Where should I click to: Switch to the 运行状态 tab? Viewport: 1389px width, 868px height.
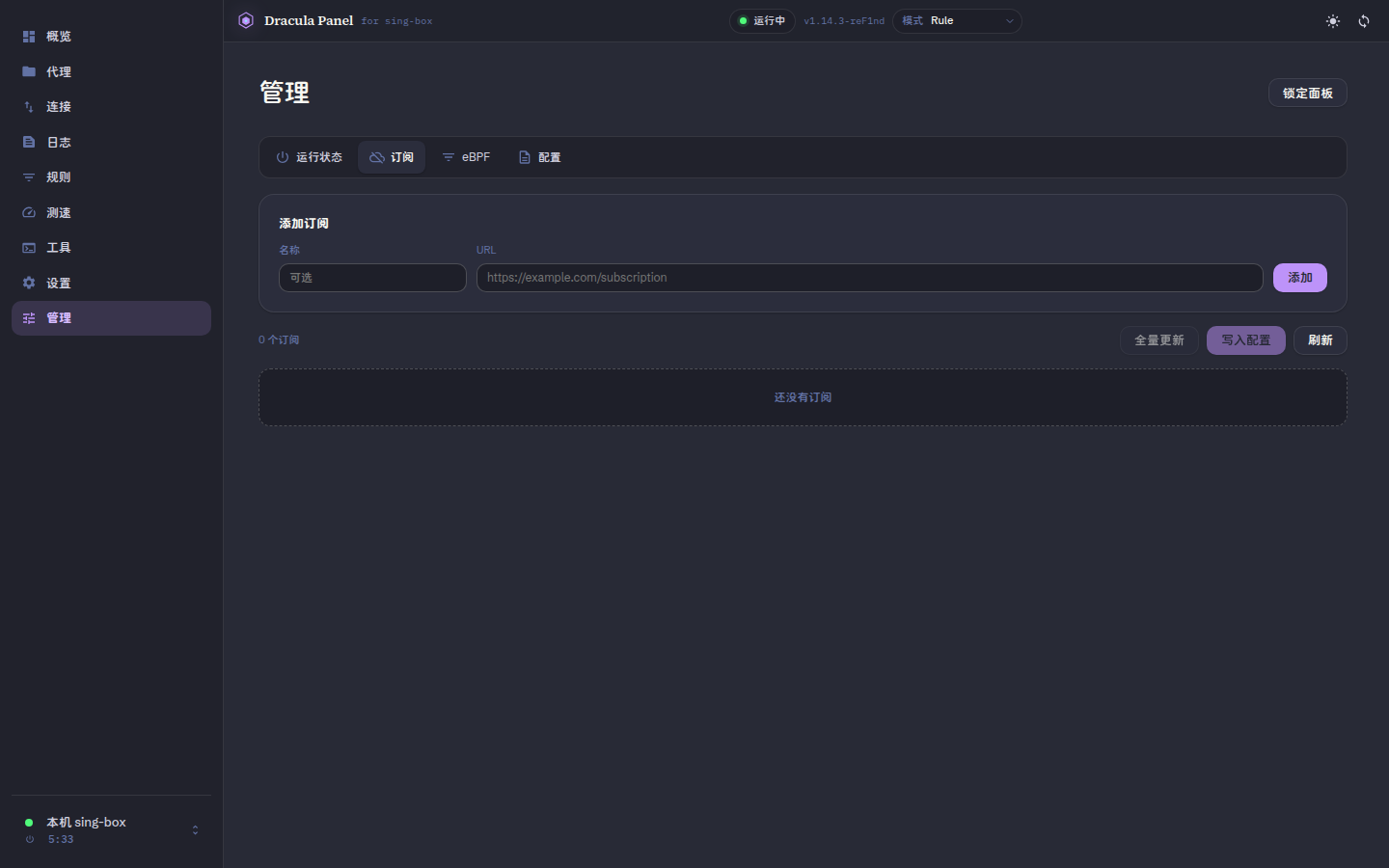pyautogui.click(x=310, y=157)
